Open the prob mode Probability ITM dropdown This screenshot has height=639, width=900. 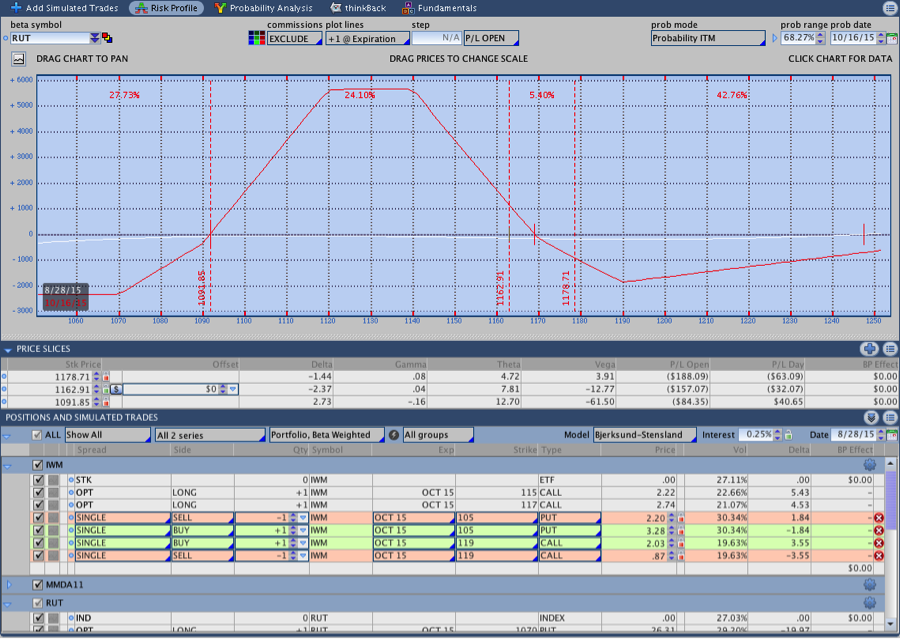(x=708, y=39)
